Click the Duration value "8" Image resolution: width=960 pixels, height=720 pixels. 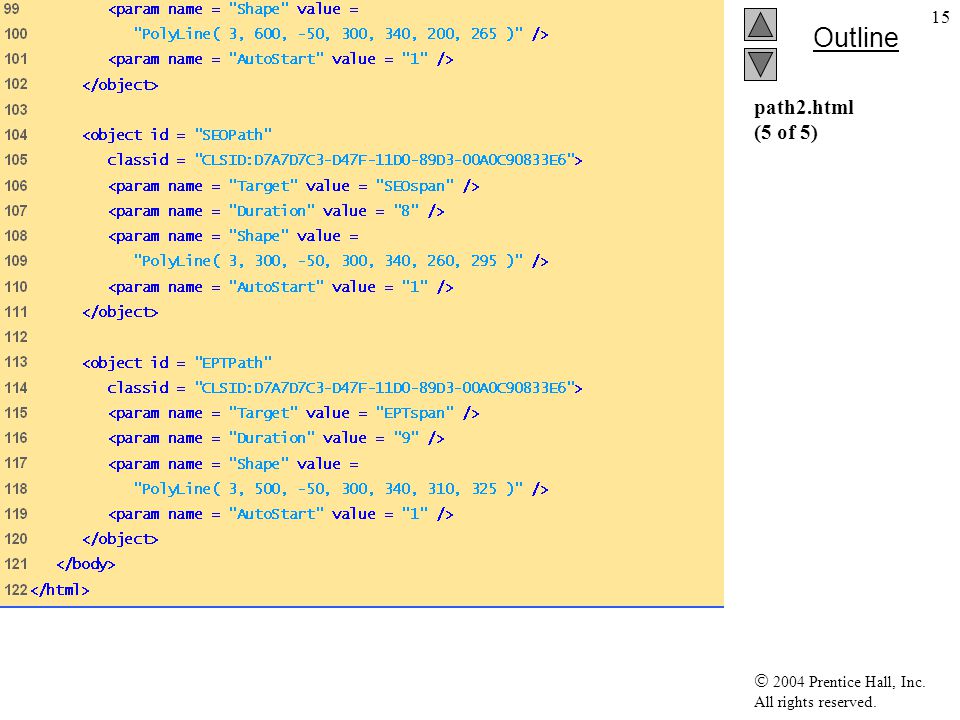407,211
